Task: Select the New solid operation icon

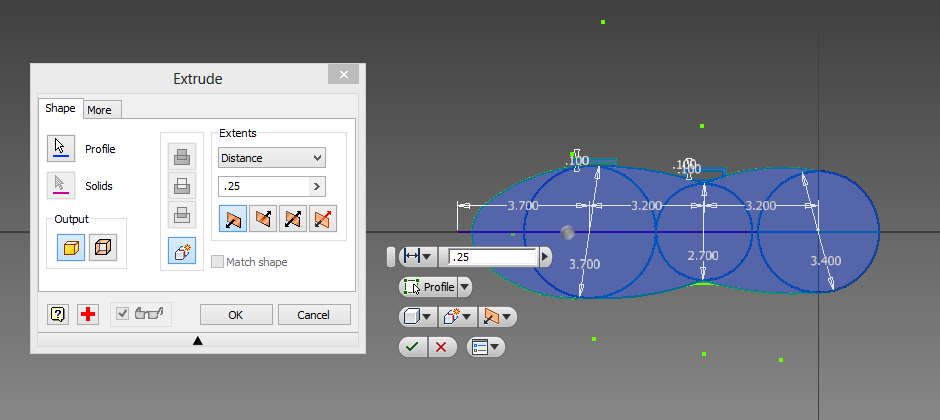Action: coord(182,250)
